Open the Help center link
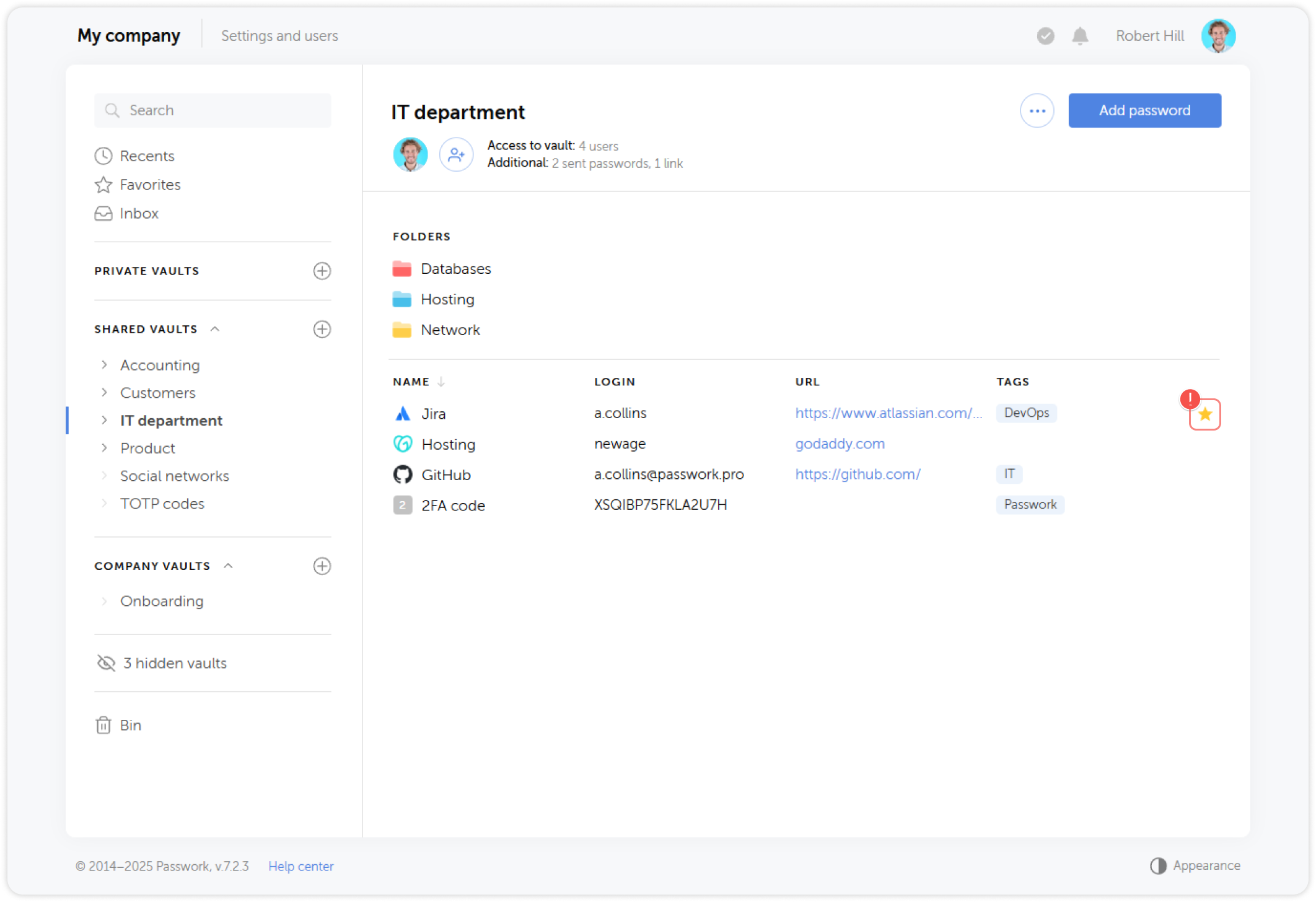This screenshot has height=902, width=1316. coord(301,865)
